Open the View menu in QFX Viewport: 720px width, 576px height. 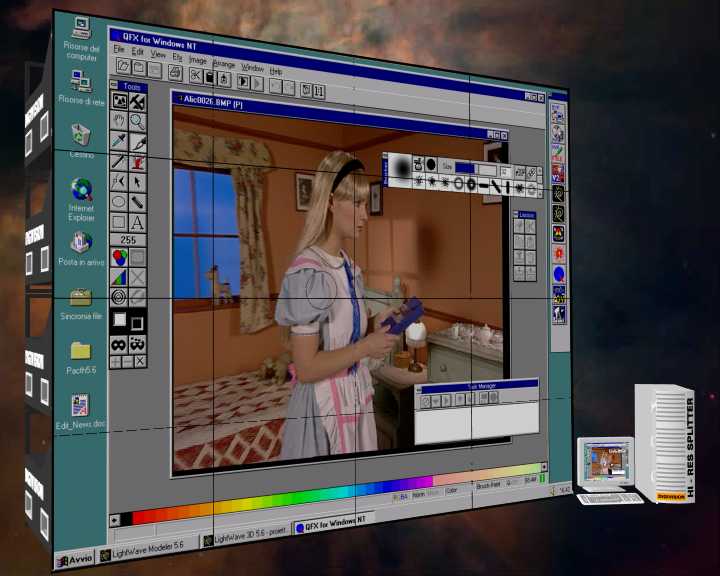[x=158, y=54]
